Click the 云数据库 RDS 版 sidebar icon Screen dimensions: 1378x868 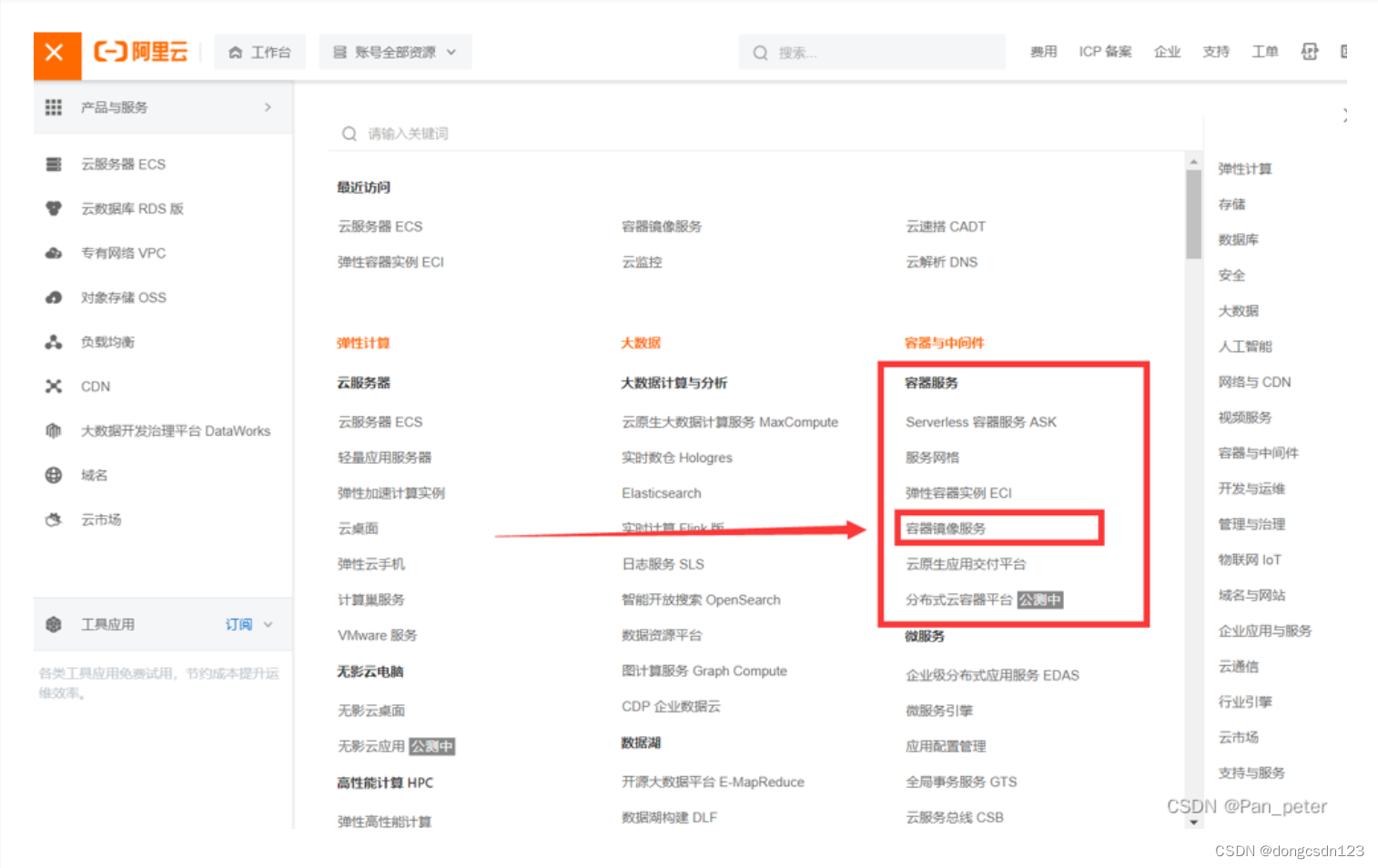(54, 208)
